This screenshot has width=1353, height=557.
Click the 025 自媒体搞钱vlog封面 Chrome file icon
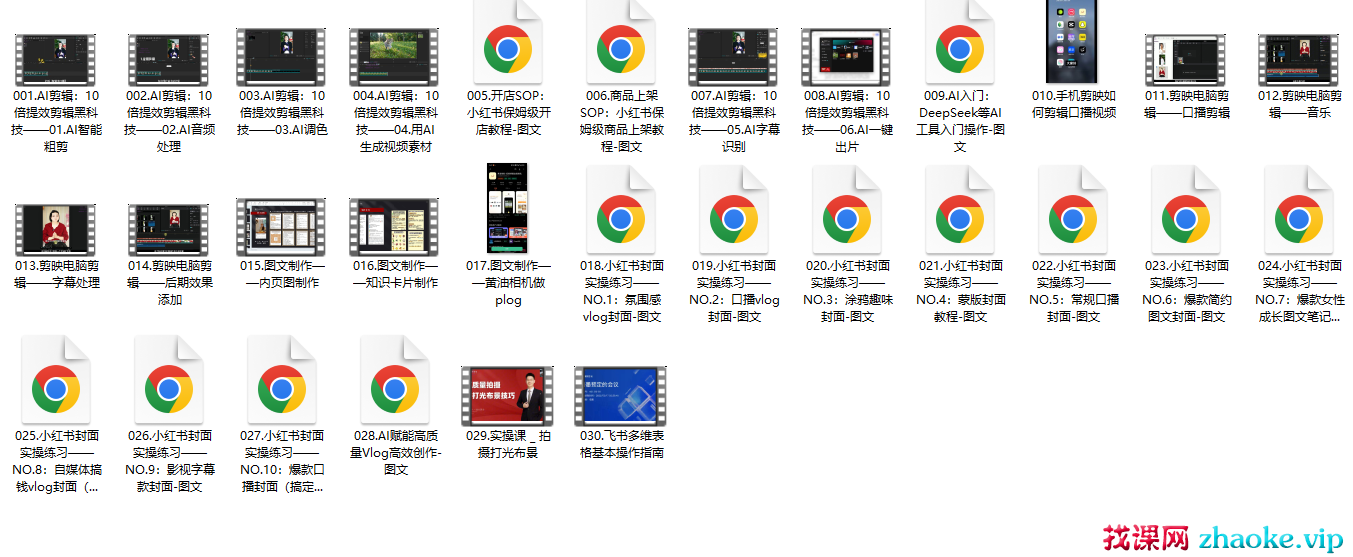(56, 387)
